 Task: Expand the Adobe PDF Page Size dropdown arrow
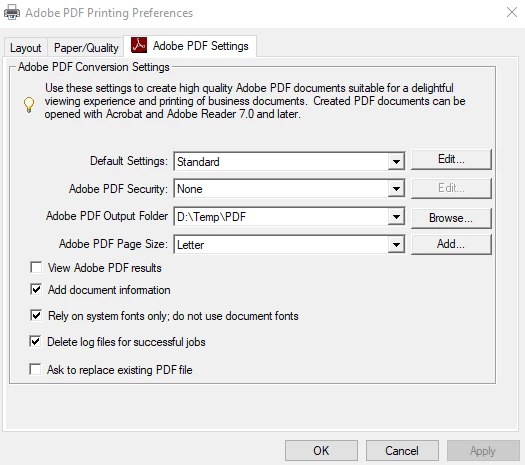point(396,244)
